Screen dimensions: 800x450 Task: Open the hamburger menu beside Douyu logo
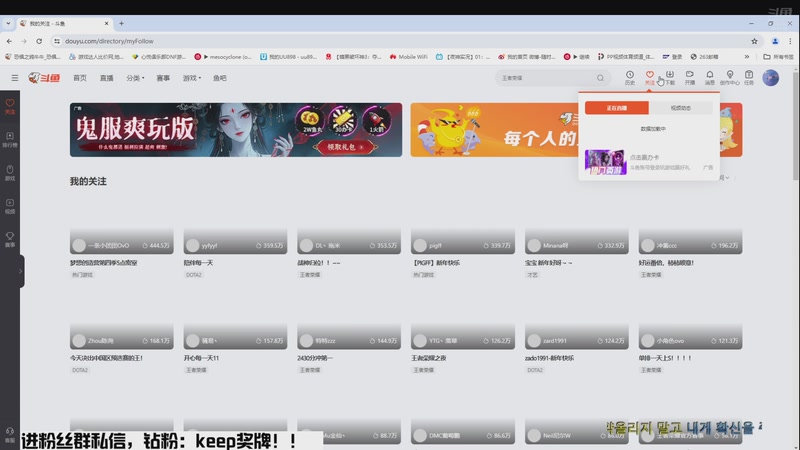[15, 78]
